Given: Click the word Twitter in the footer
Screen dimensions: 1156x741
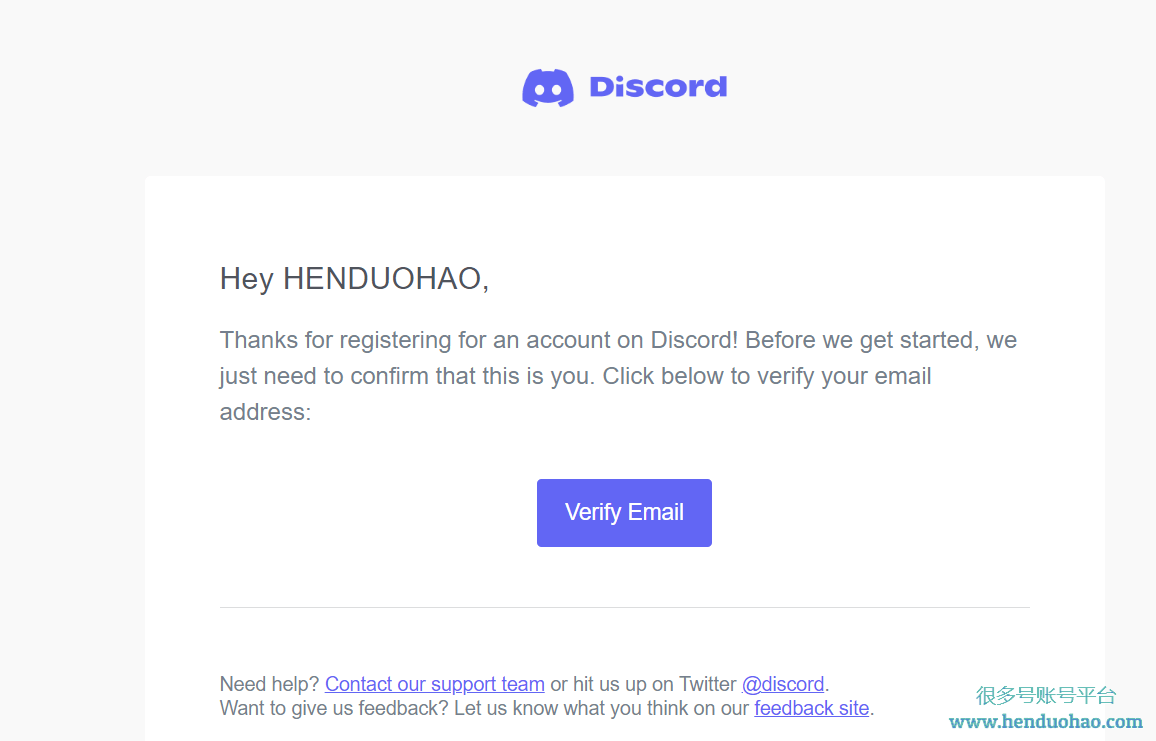Looking at the screenshot, I should point(707,684).
